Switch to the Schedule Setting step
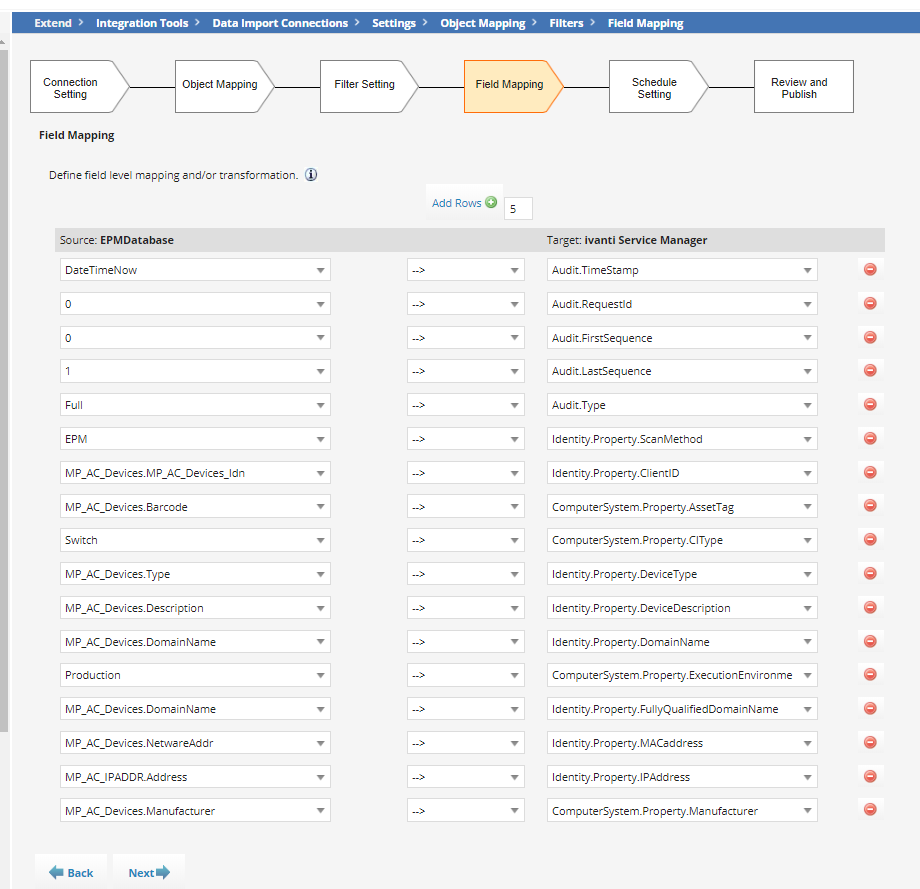The image size is (920, 889). point(654,88)
